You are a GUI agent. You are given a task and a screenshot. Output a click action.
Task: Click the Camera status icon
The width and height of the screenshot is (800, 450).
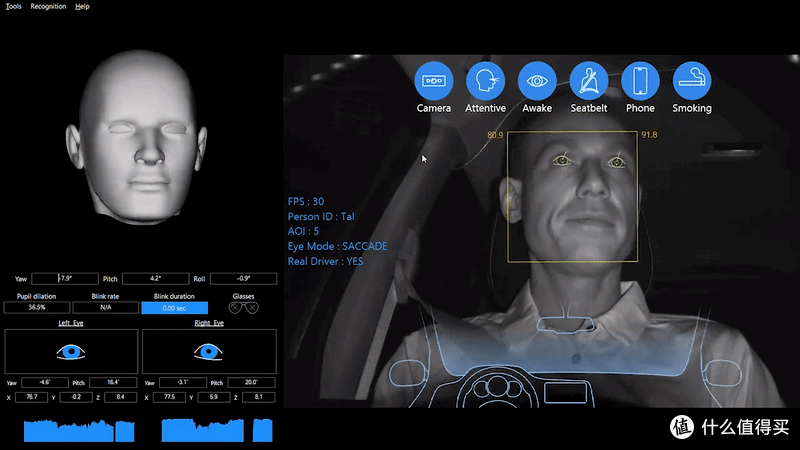434,81
